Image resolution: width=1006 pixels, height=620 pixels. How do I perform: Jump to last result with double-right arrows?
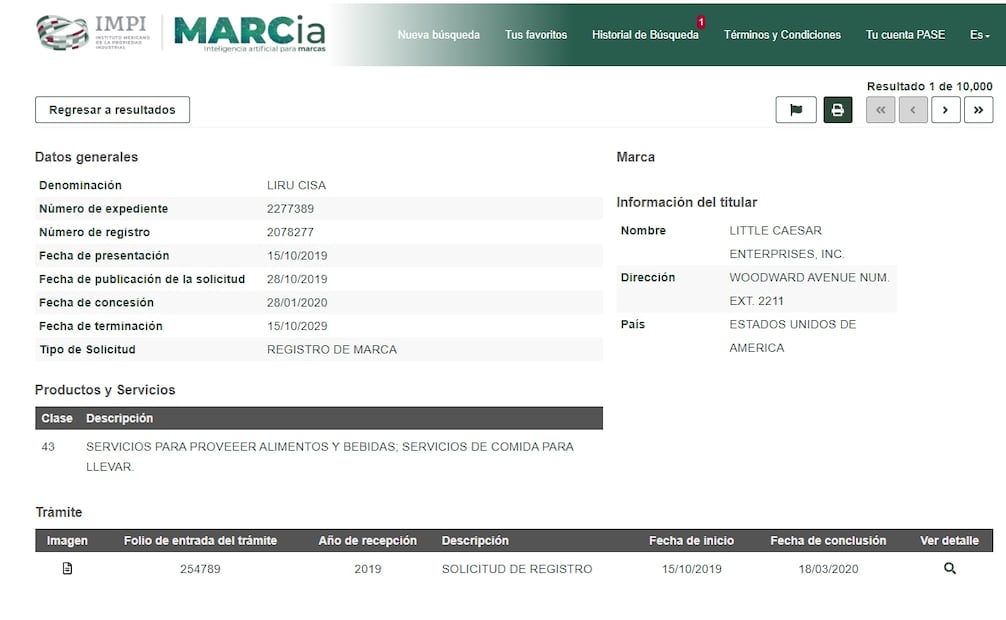[x=978, y=110]
